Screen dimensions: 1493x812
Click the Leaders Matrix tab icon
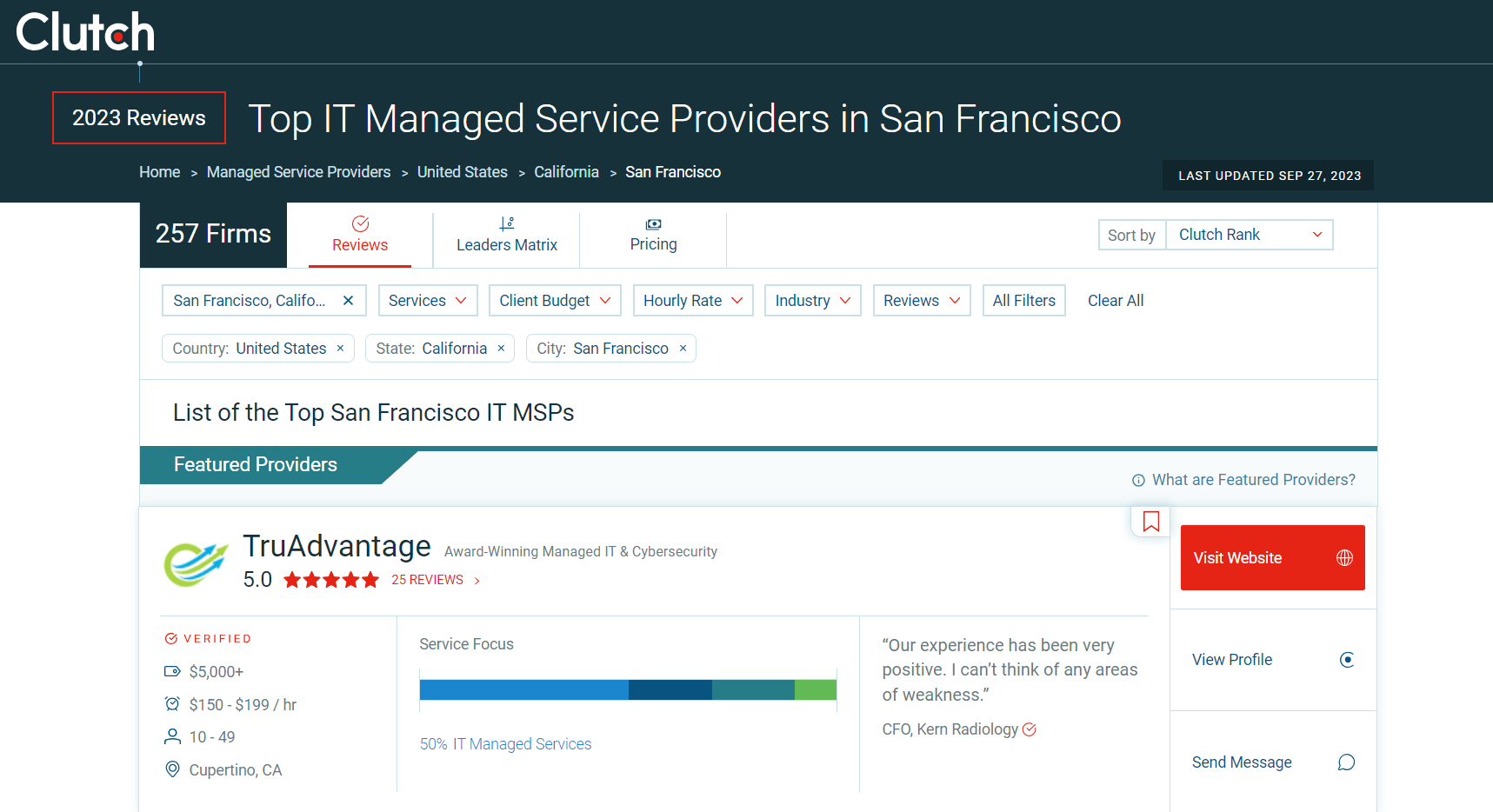tap(507, 223)
